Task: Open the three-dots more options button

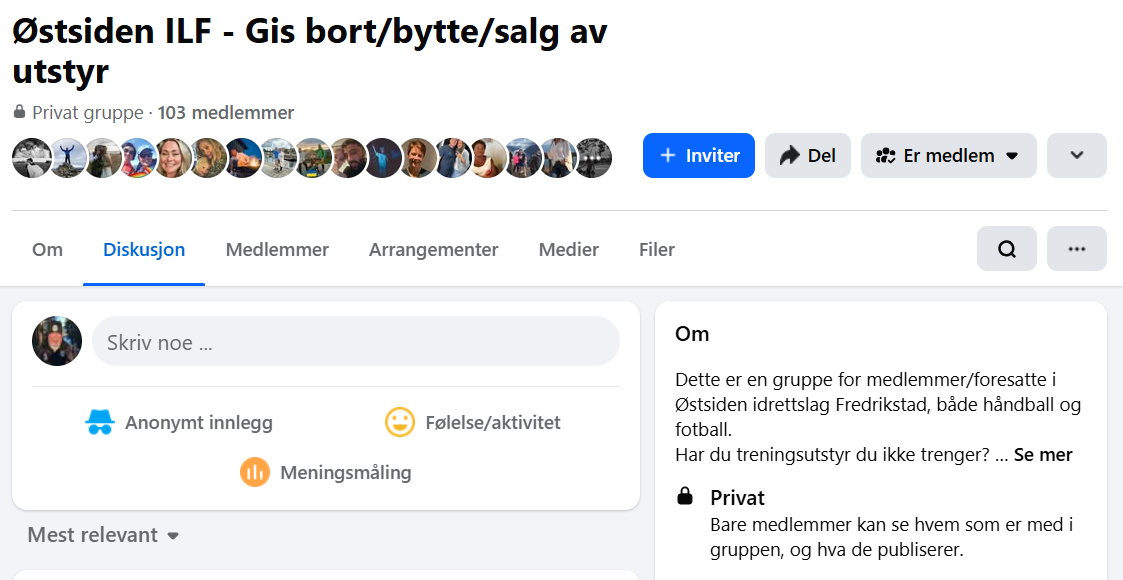Action: tap(1076, 249)
